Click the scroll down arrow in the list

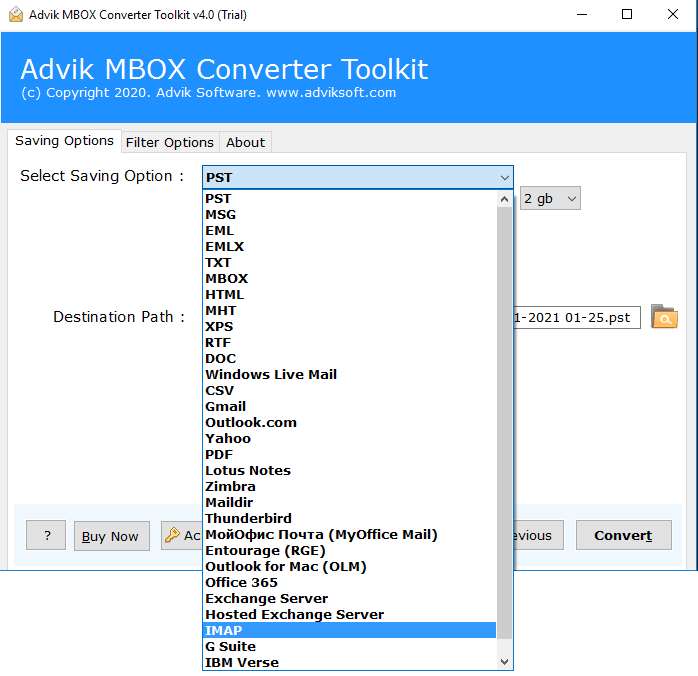click(x=504, y=662)
